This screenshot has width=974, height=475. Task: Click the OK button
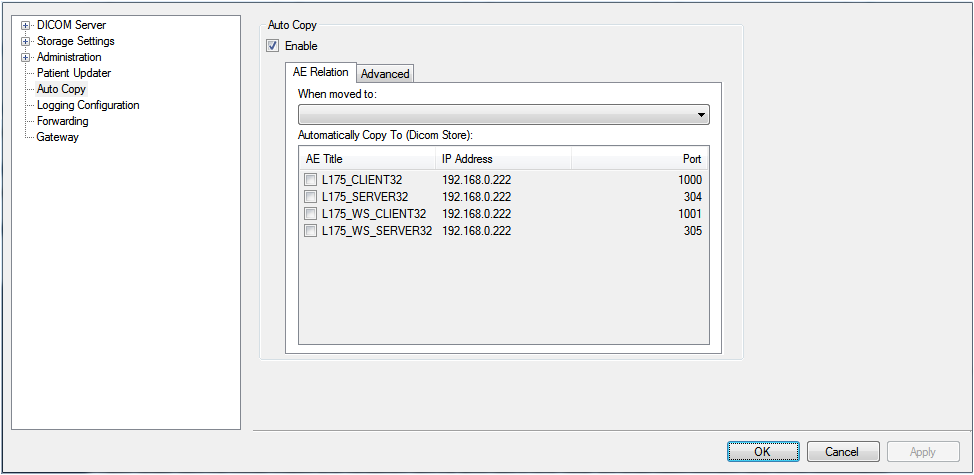[762, 452]
